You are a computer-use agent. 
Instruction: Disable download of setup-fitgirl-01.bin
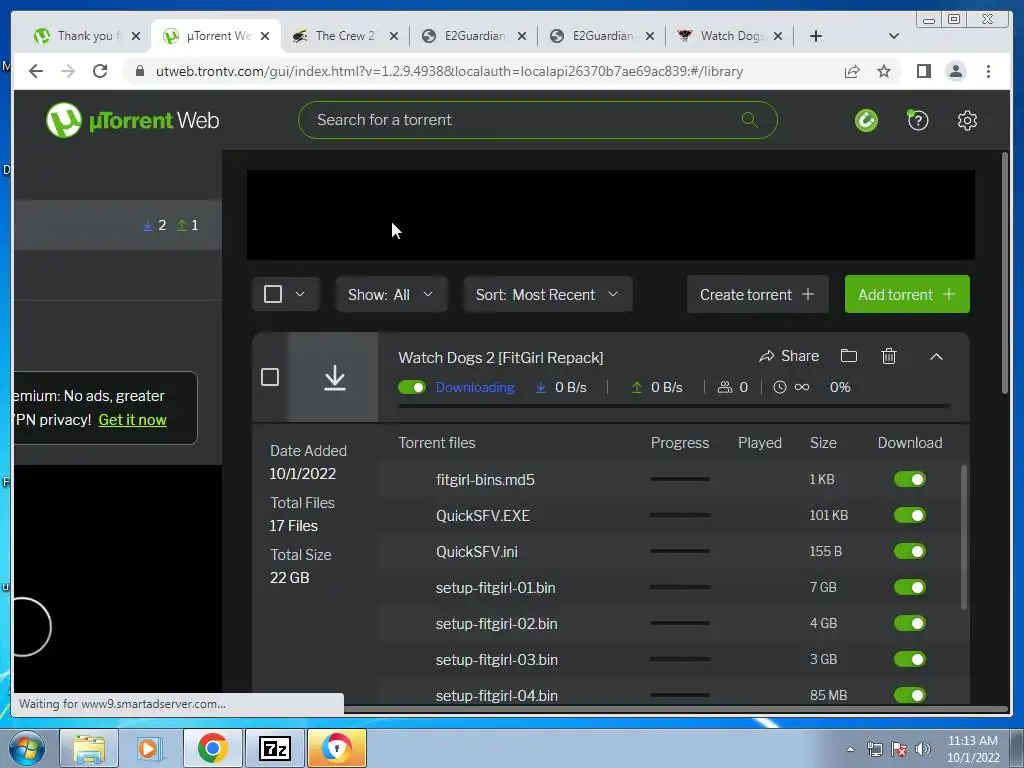click(910, 587)
